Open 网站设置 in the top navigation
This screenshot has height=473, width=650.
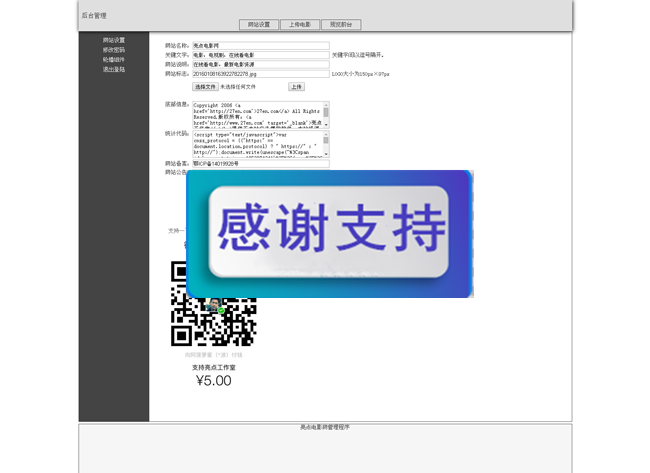pyautogui.click(x=259, y=24)
